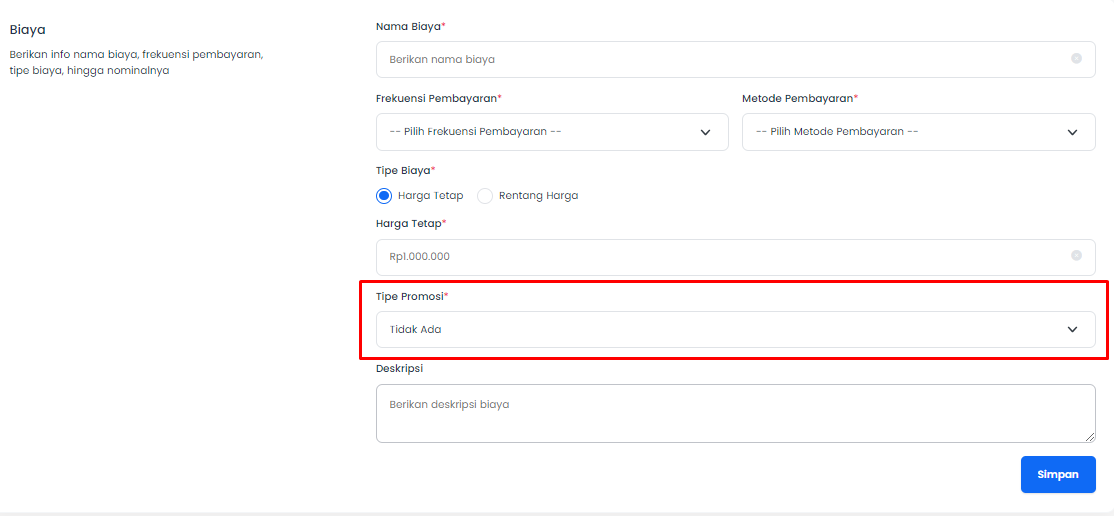The image size is (1114, 516).
Task: Click the Frekuensi Pembayaran label
Action: click(438, 99)
